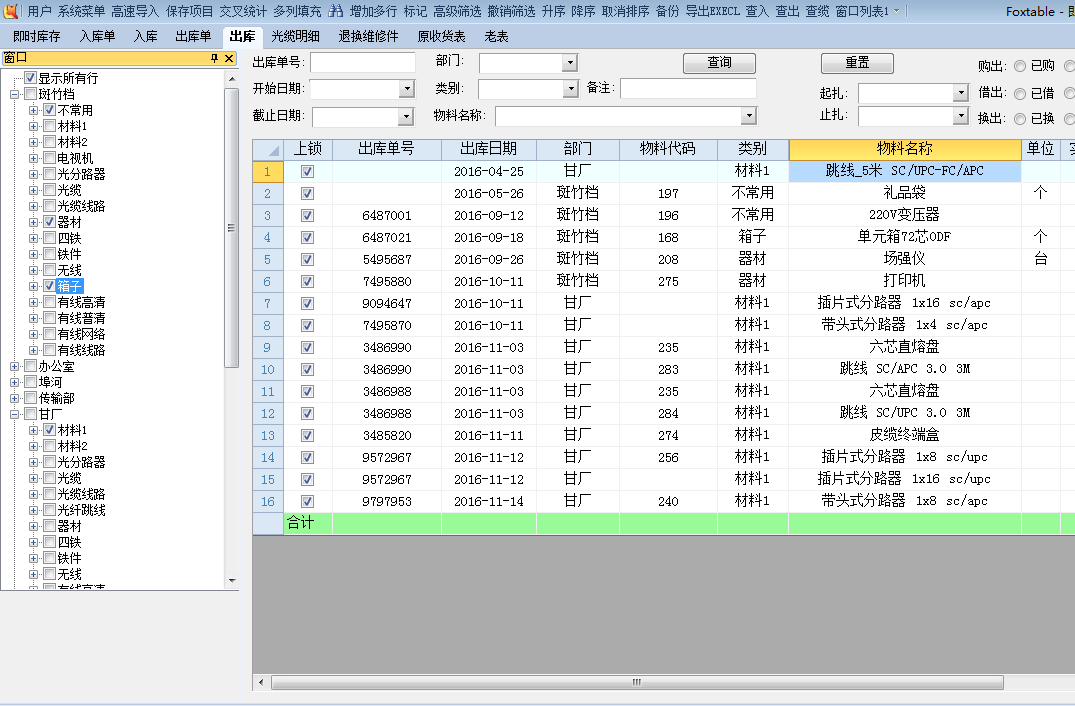The width and height of the screenshot is (1075, 706).
Task: Switch to the 光缆明细 tab
Action: click(295, 36)
